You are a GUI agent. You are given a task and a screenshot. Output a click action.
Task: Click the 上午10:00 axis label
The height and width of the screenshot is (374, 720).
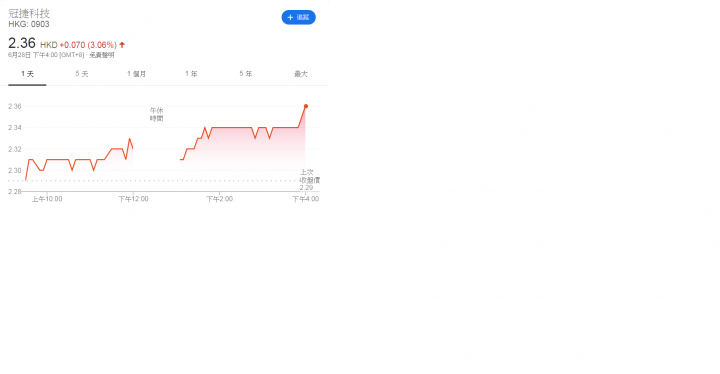[47, 199]
